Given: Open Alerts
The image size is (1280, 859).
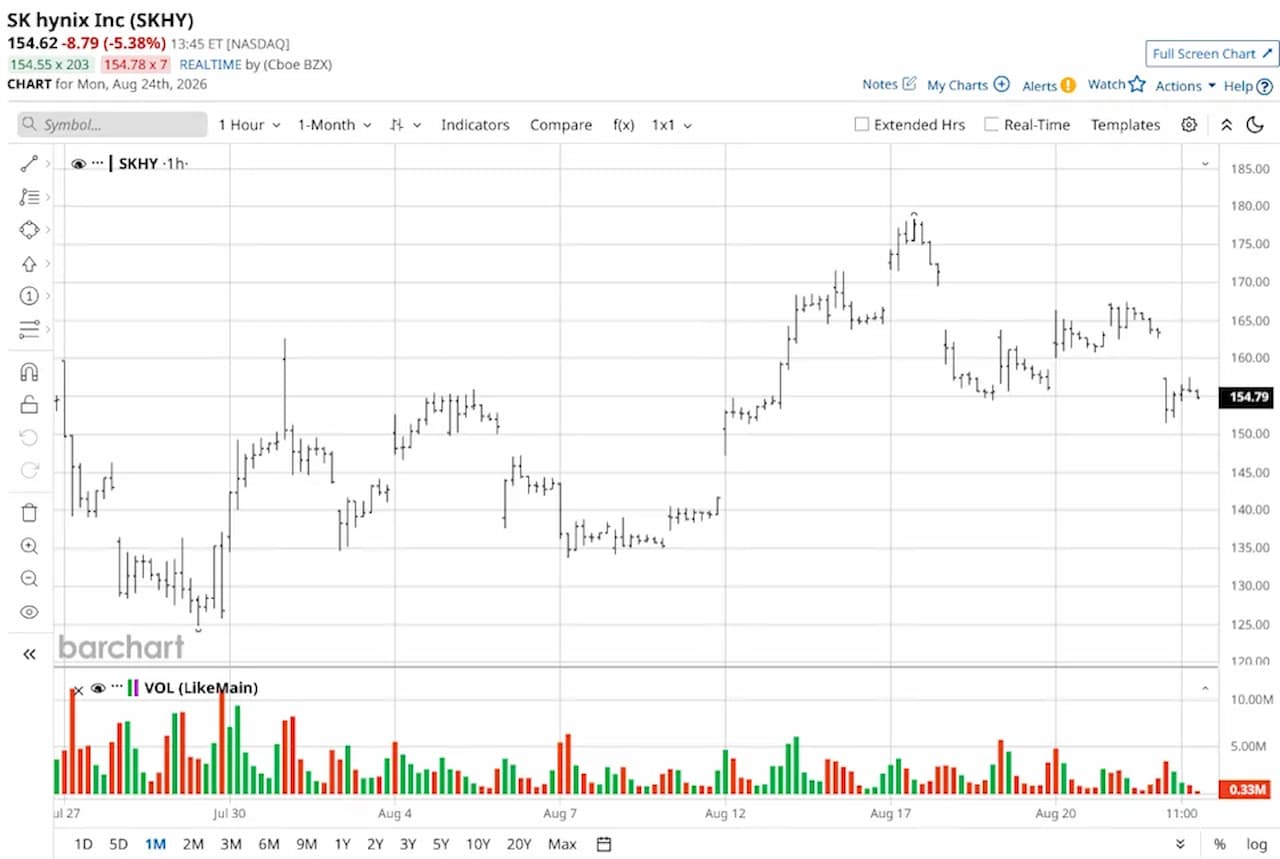Looking at the screenshot, I should 1049,85.
